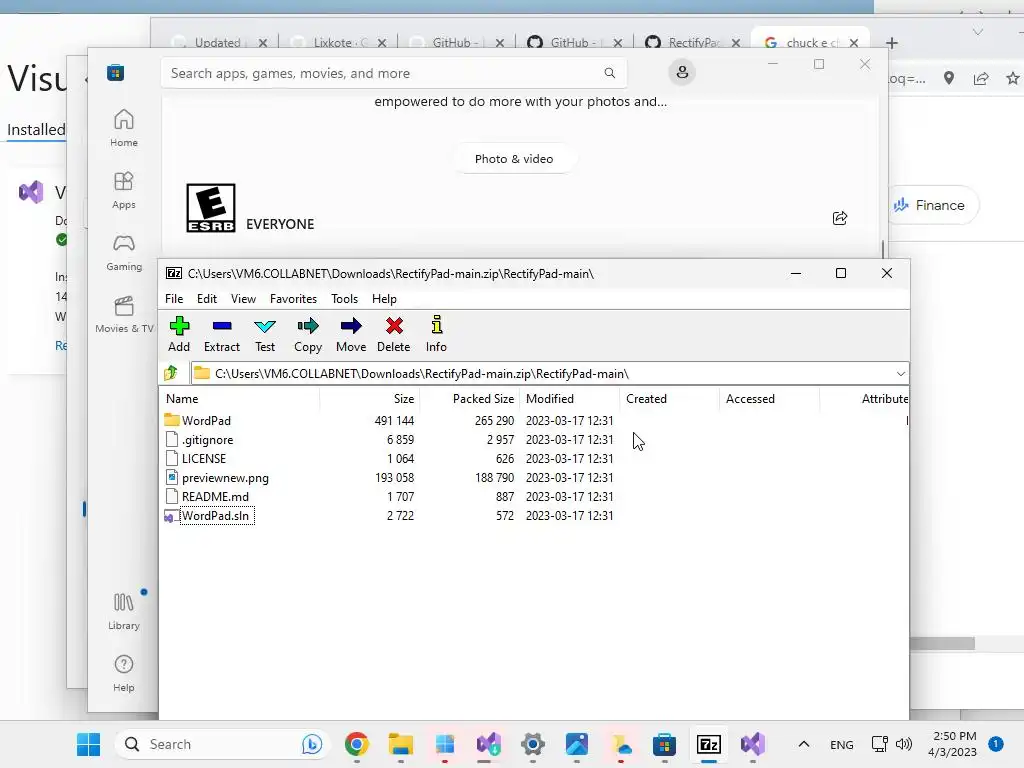This screenshot has height=768, width=1024.
Task: Click the Microsoft Store search field
Action: (x=394, y=73)
